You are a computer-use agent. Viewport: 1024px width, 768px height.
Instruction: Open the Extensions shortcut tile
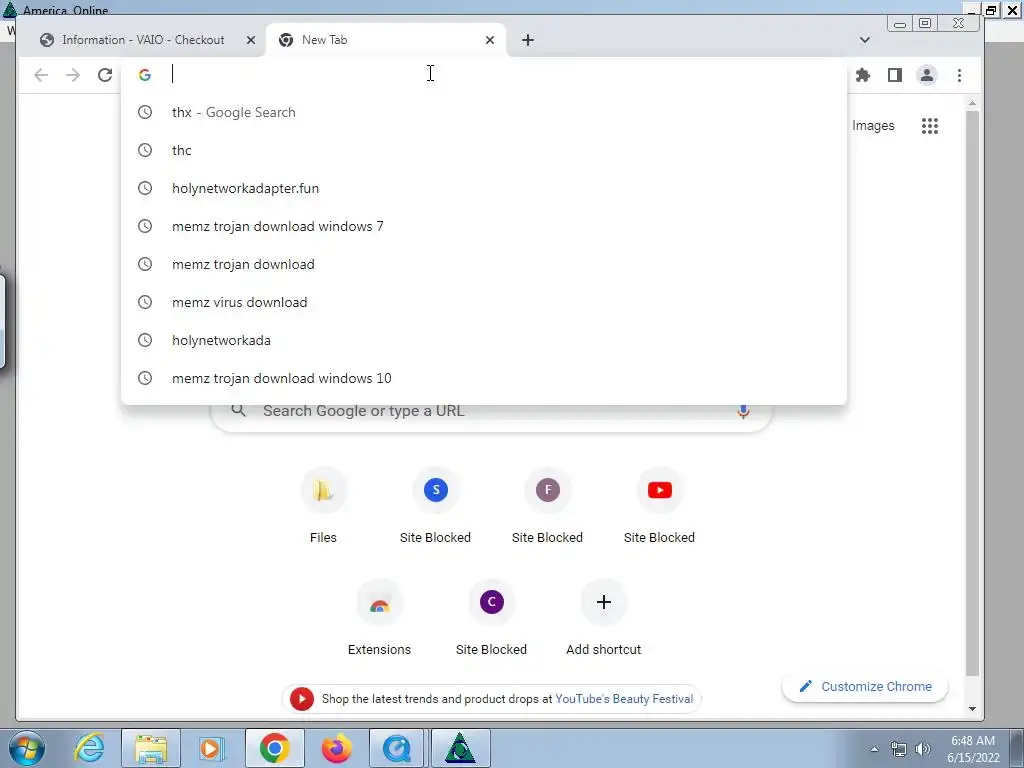coord(379,602)
